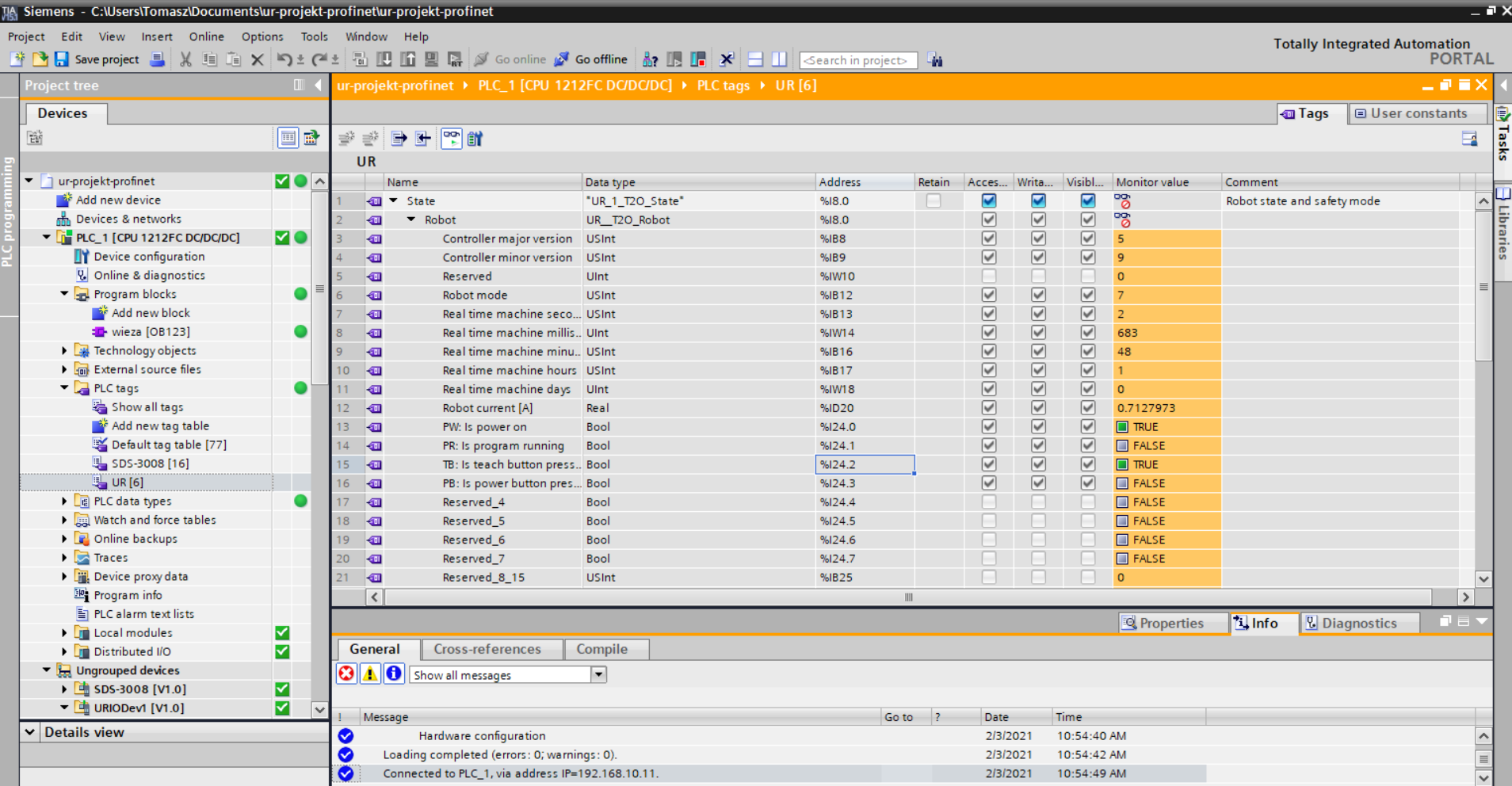This screenshot has width=1512, height=786.
Task: Click the information filter icon in Info panel
Action: pos(394,673)
